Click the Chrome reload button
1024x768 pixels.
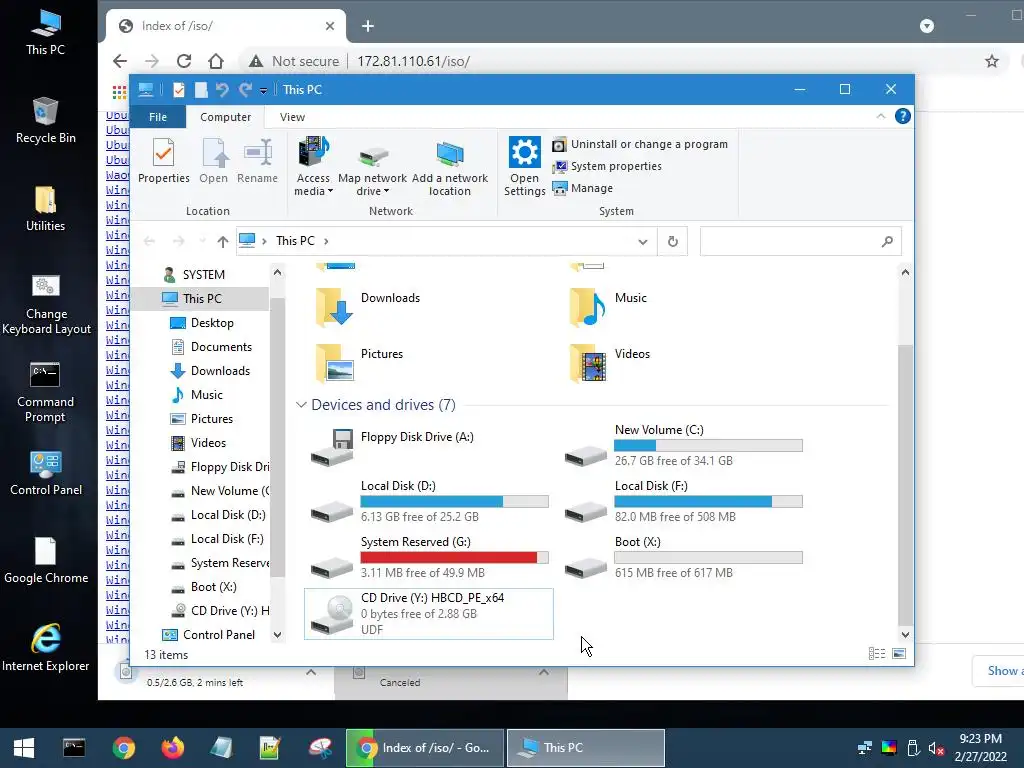point(184,61)
